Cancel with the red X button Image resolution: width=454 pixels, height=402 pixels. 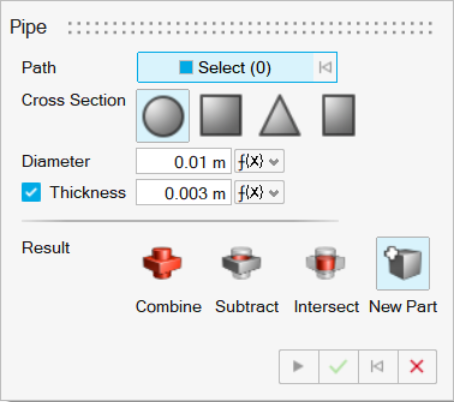(417, 367)
